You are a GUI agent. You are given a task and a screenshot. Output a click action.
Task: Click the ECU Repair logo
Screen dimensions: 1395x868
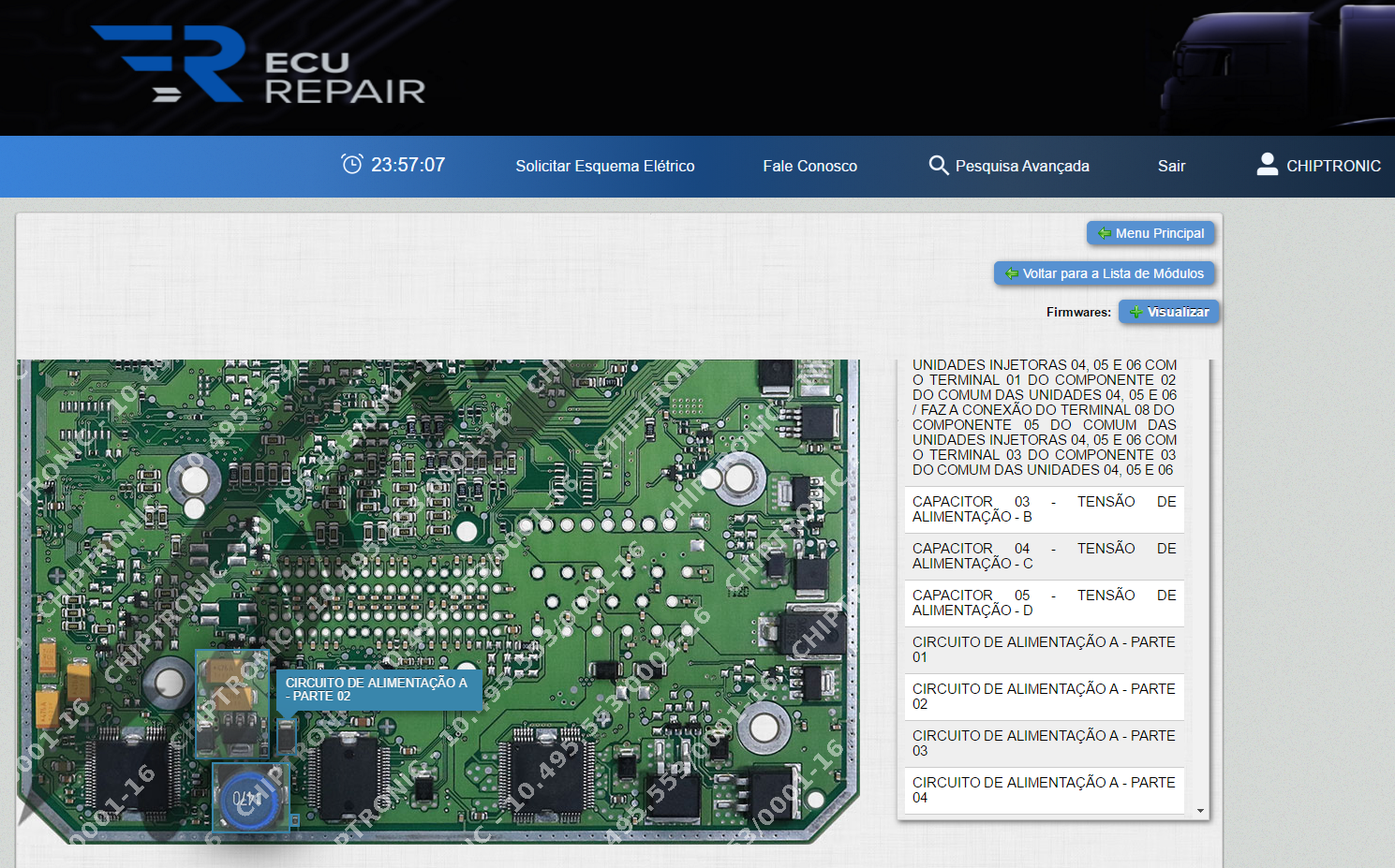[x=260, y=64]
